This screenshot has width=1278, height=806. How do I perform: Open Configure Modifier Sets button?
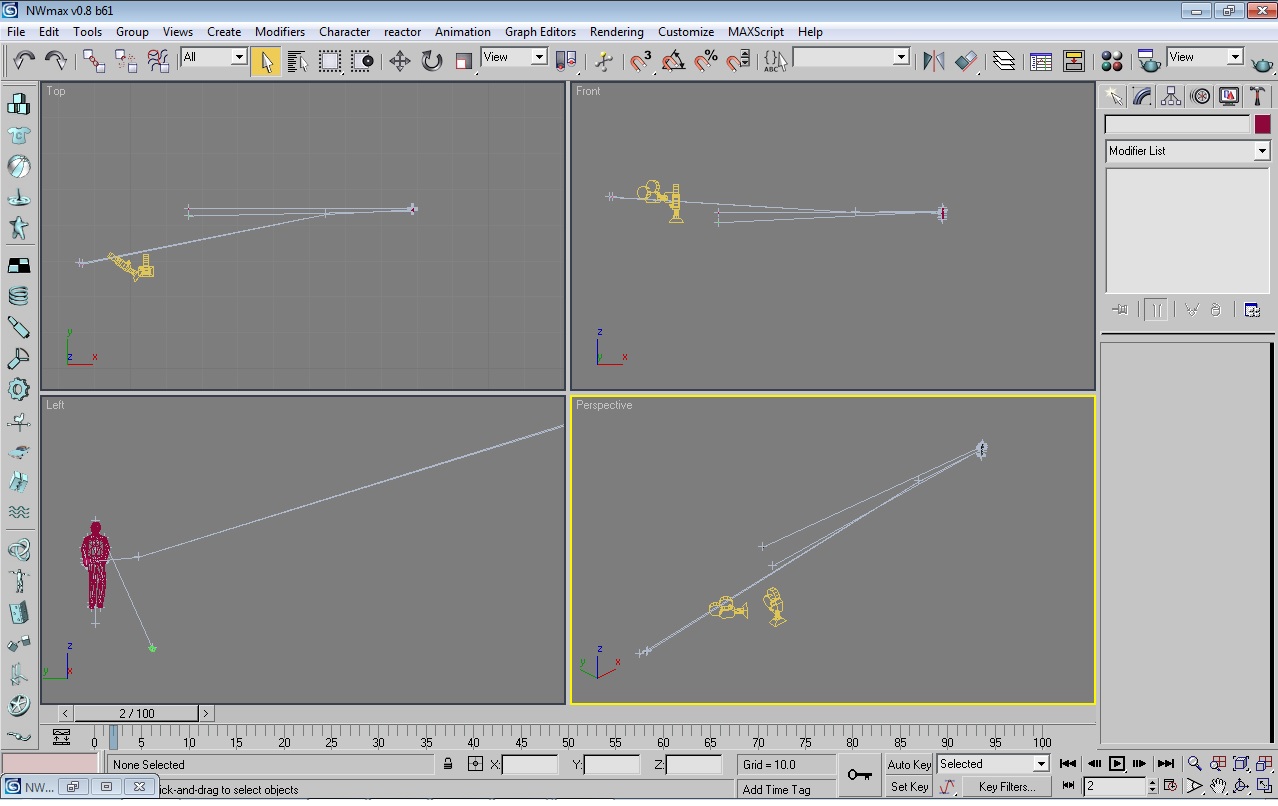1252,310
